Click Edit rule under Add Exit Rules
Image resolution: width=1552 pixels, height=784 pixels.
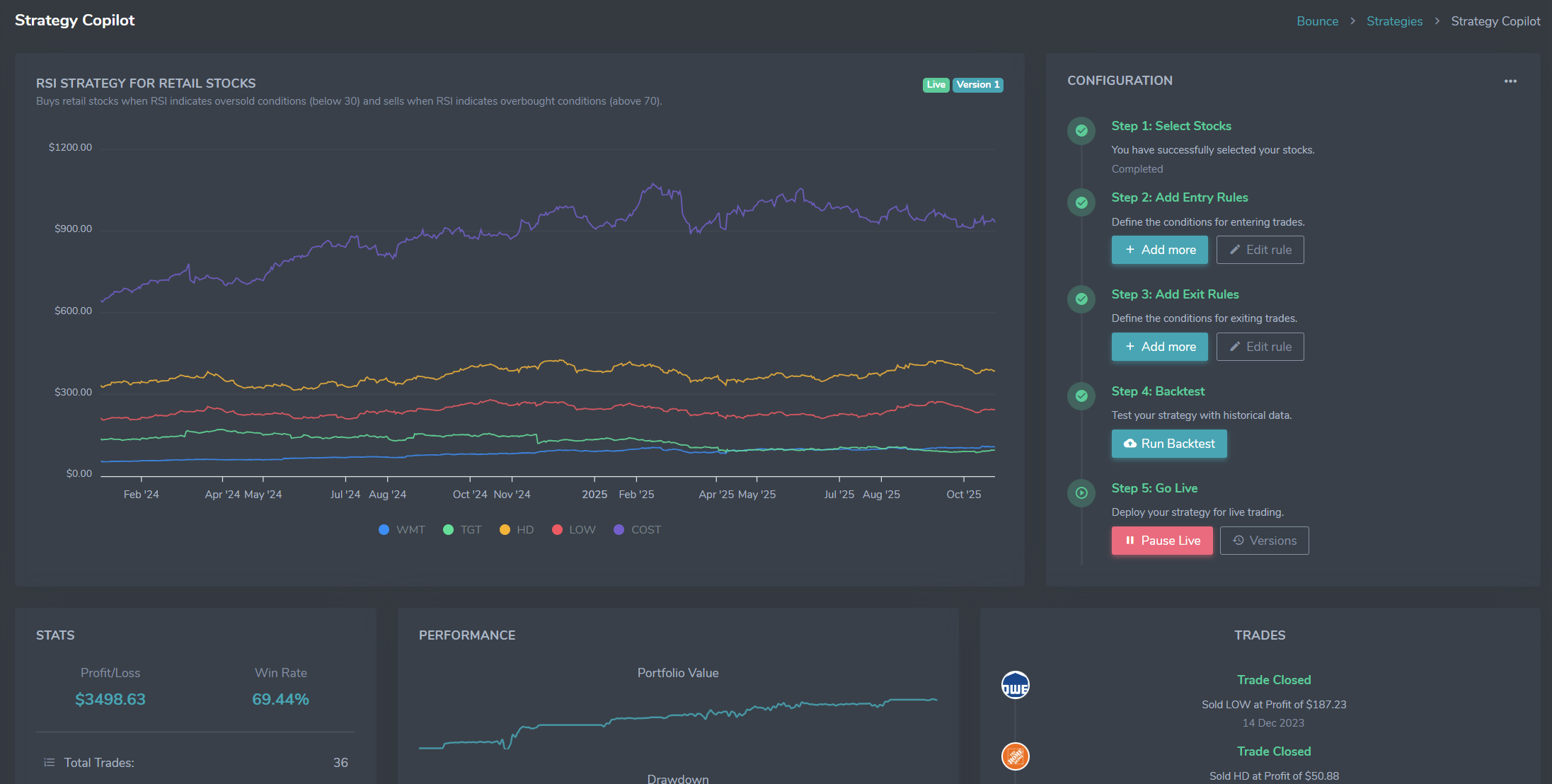click(1260, 346)
